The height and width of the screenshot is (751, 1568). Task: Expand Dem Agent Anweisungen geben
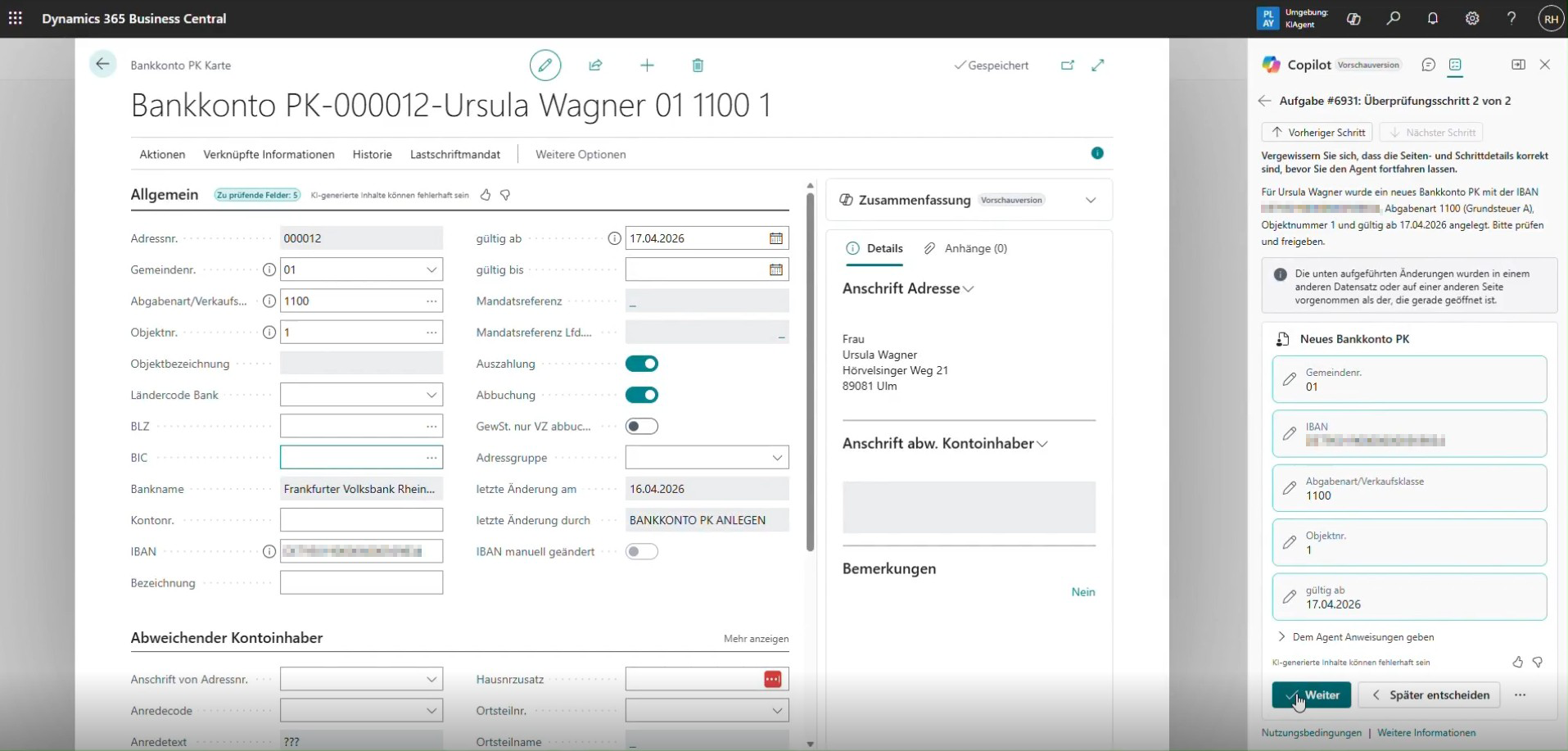[1355, 636]
